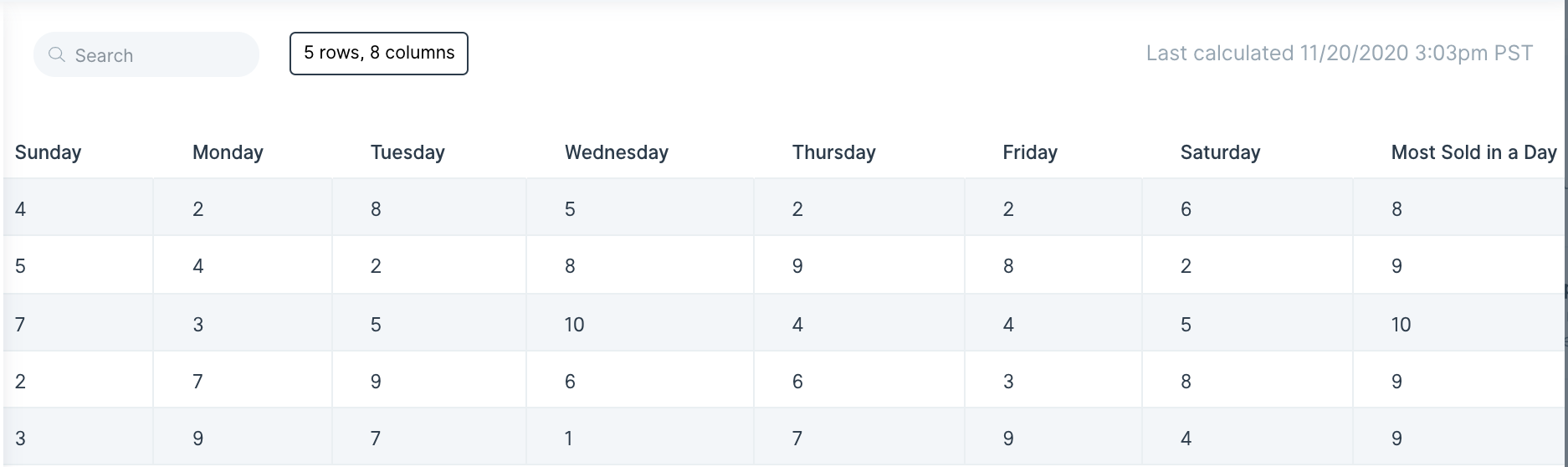Image resolution: width=1568 pixels, height=467 pixels.
Task: Click the last row Sunday cell showing 3
Action: click(79, 437)
